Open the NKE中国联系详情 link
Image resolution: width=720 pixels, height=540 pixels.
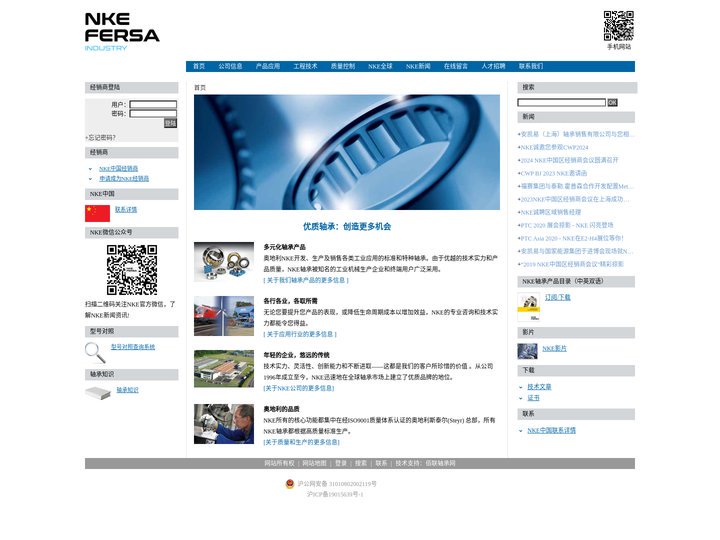[551, 430]
